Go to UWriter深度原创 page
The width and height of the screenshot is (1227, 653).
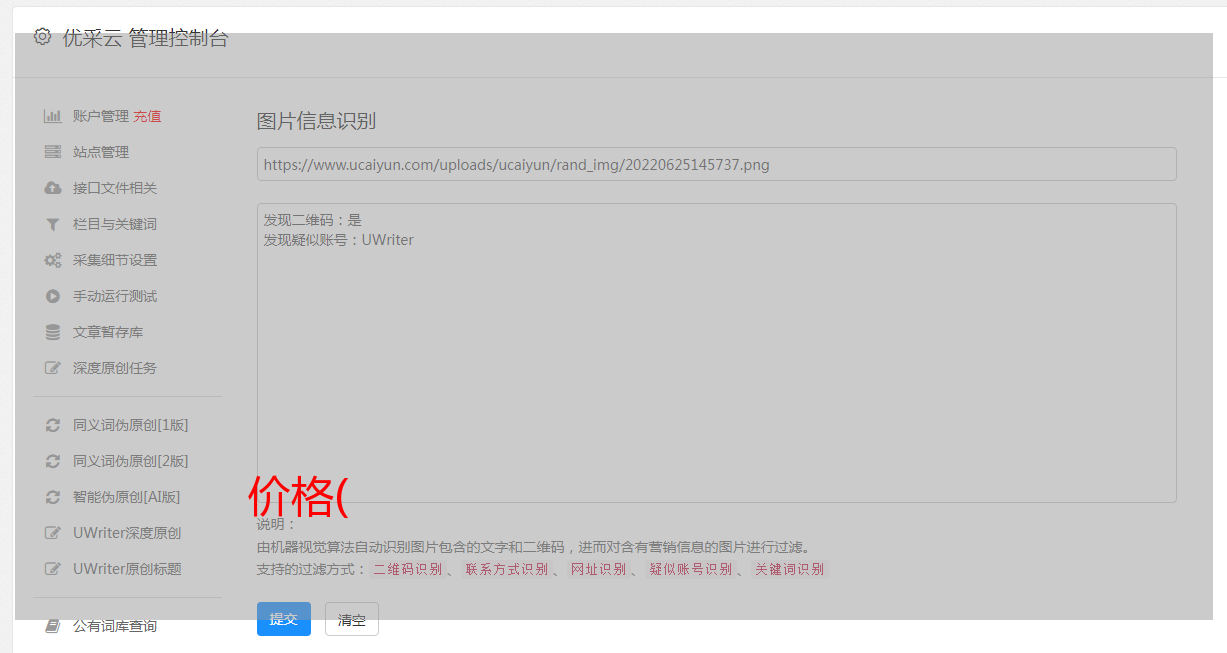pyautogui.click(x=127, y=533)
